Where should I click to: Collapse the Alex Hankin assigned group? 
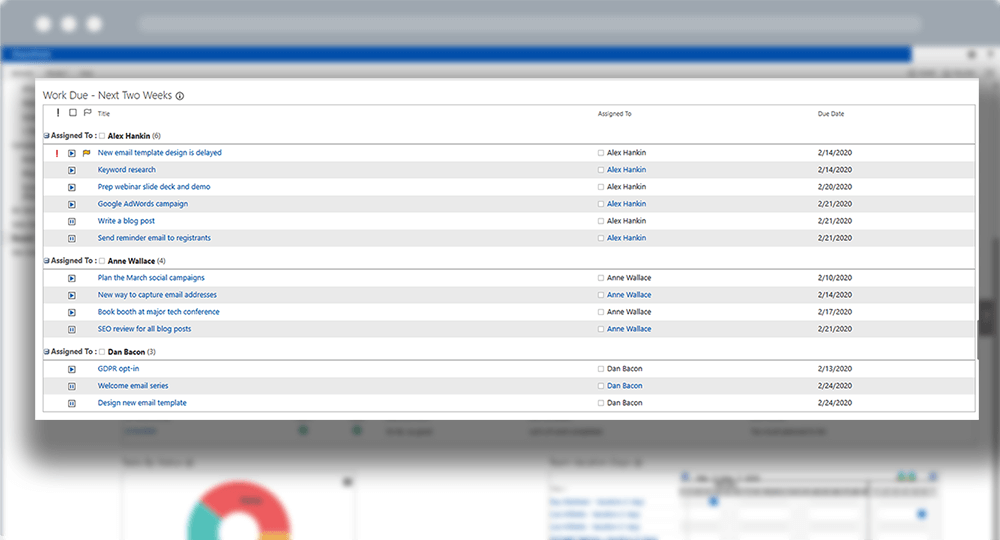46,136
